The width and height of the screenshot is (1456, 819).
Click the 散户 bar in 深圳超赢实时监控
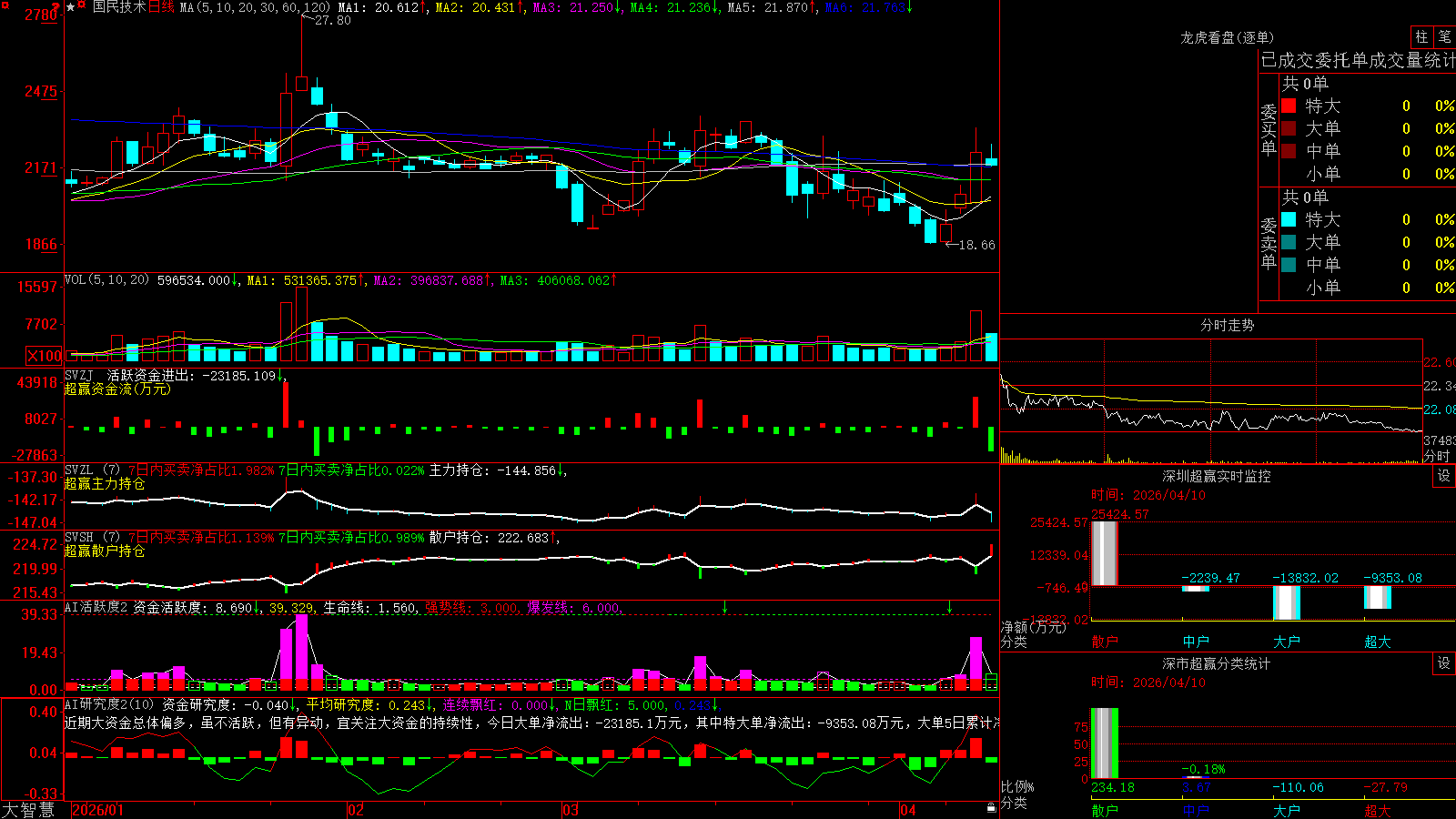pyautogui.click(x=1105, y=553)
